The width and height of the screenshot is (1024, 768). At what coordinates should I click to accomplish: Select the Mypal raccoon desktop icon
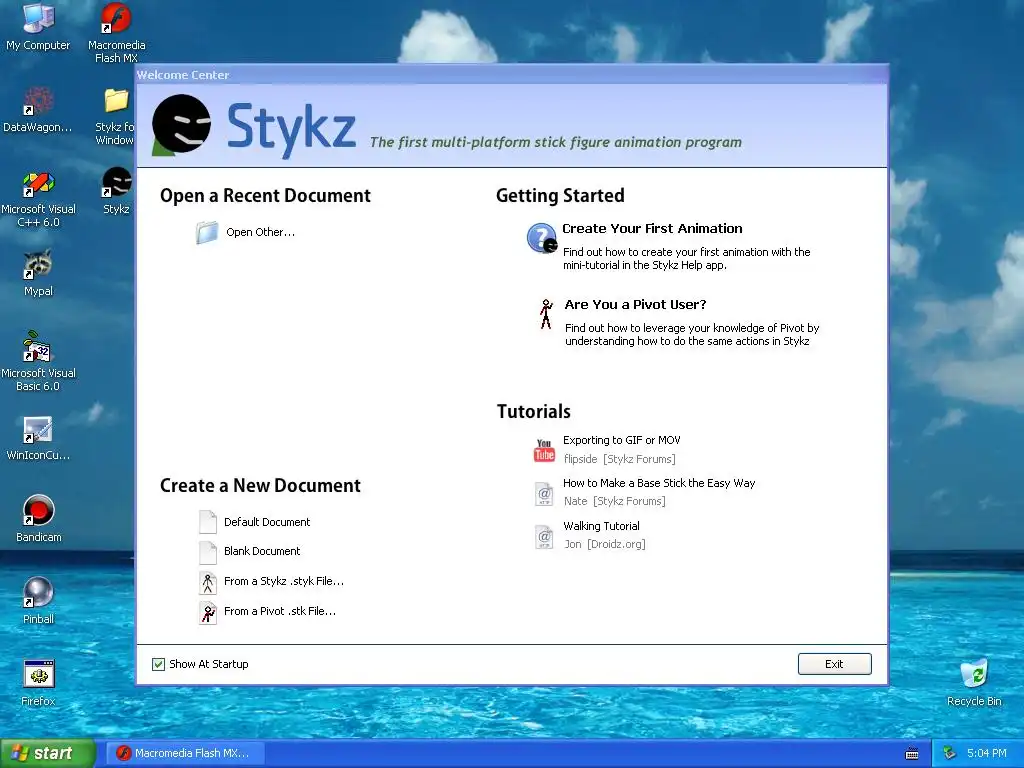pos(38,264)
